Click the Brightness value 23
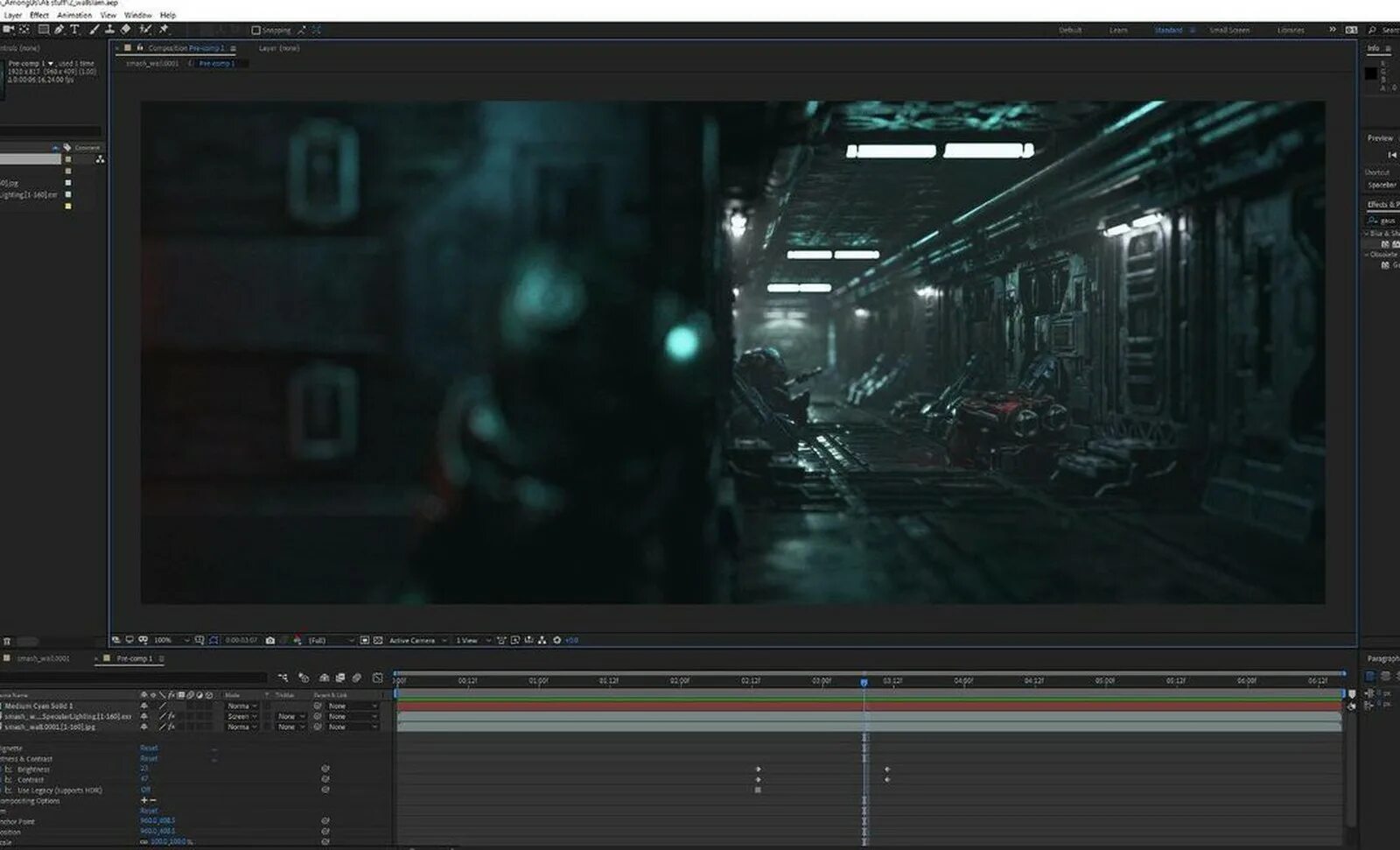The width and height of the screenshot is (1400, 850). tap(144, 769)
